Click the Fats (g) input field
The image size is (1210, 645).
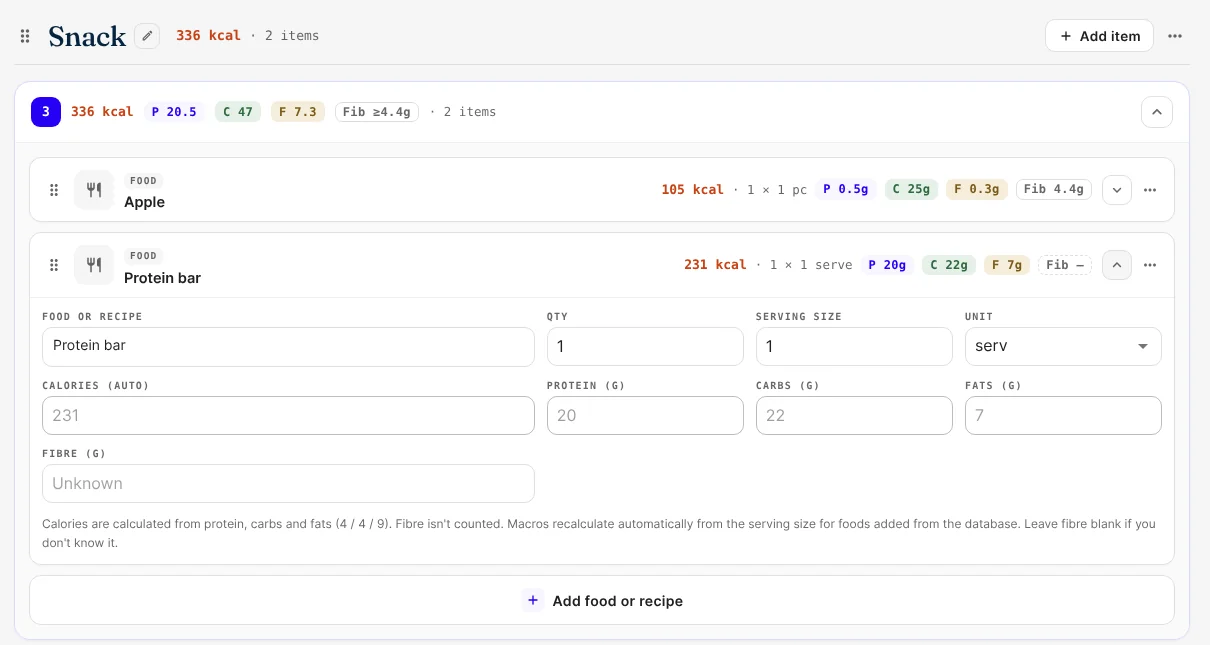coord(1063,415)
